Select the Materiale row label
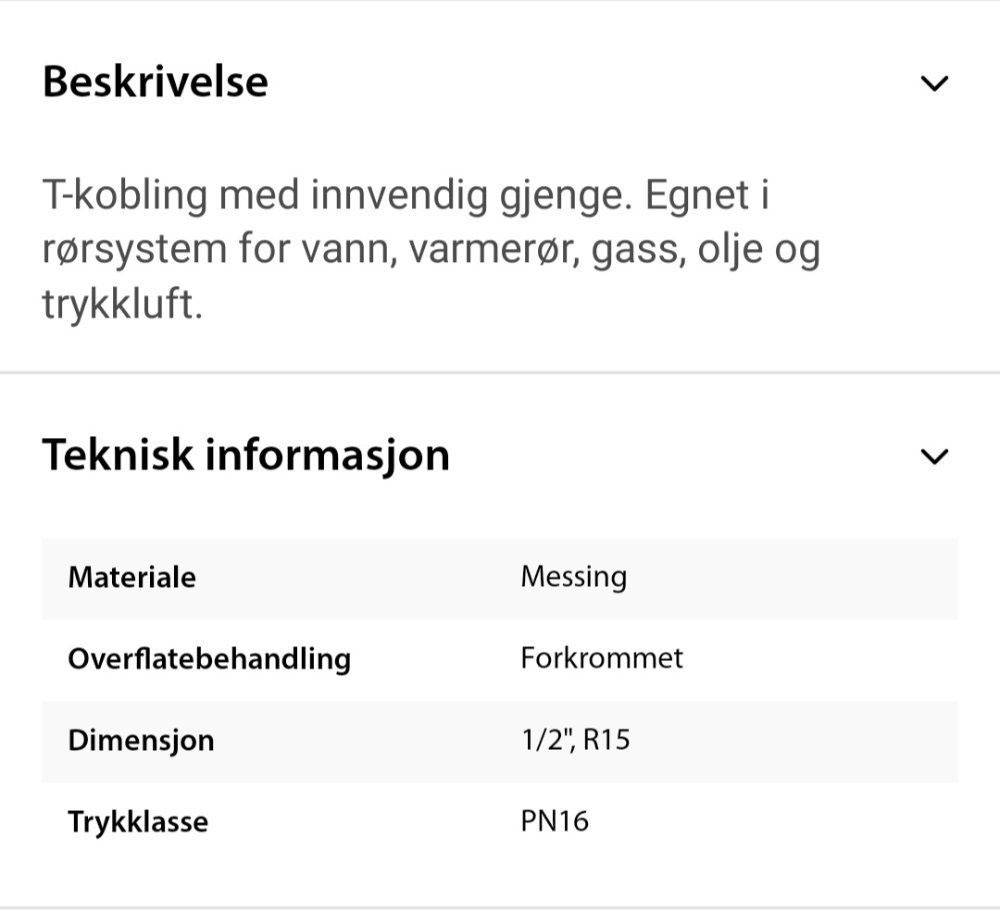Image resolution: width=1000 pixels, height=912 pixels. 131,577
